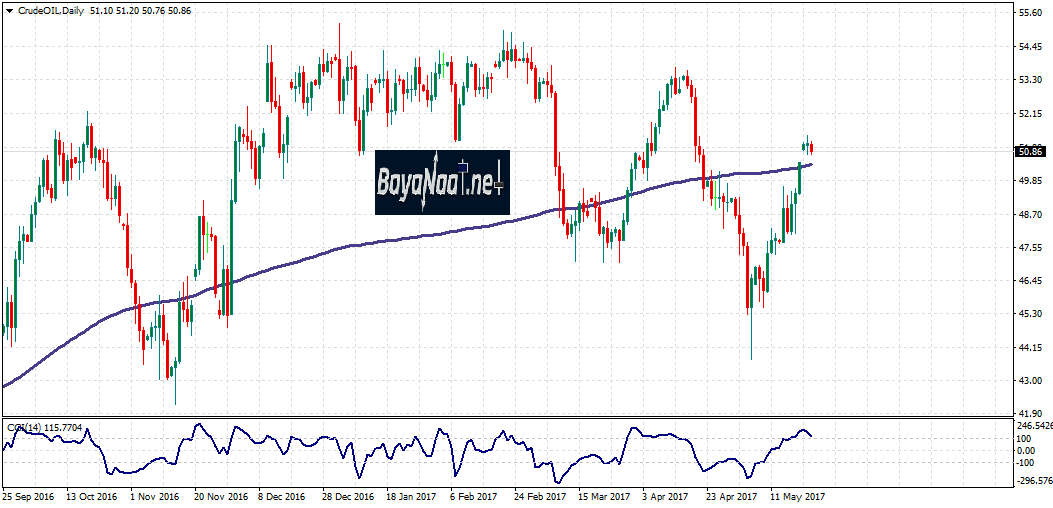The height and width of the screenshot is (508, 1053).
Task: Click the 25 Sep 2016 date label
Action: pos(28,496)
